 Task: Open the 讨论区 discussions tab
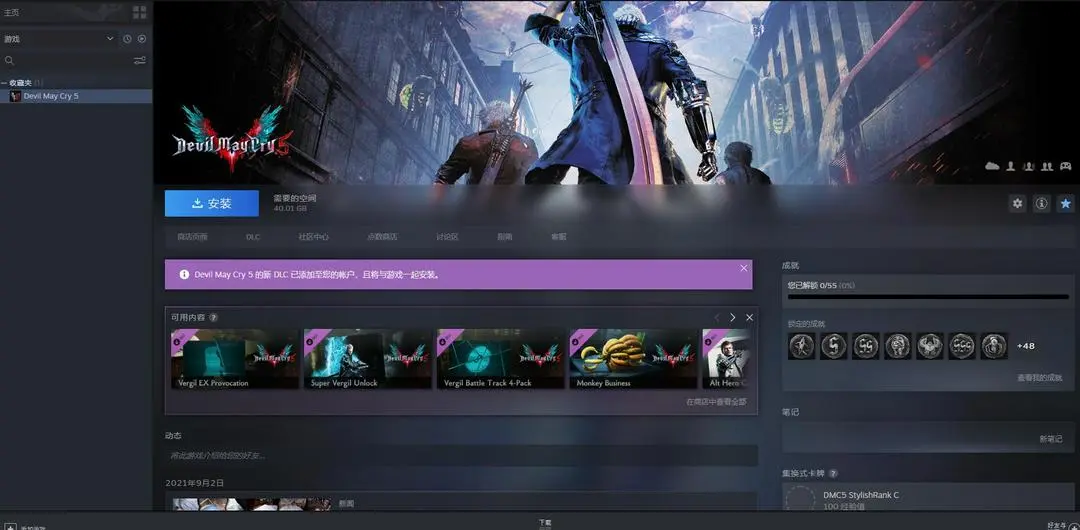pyautogui.click(x=447, y=236)
